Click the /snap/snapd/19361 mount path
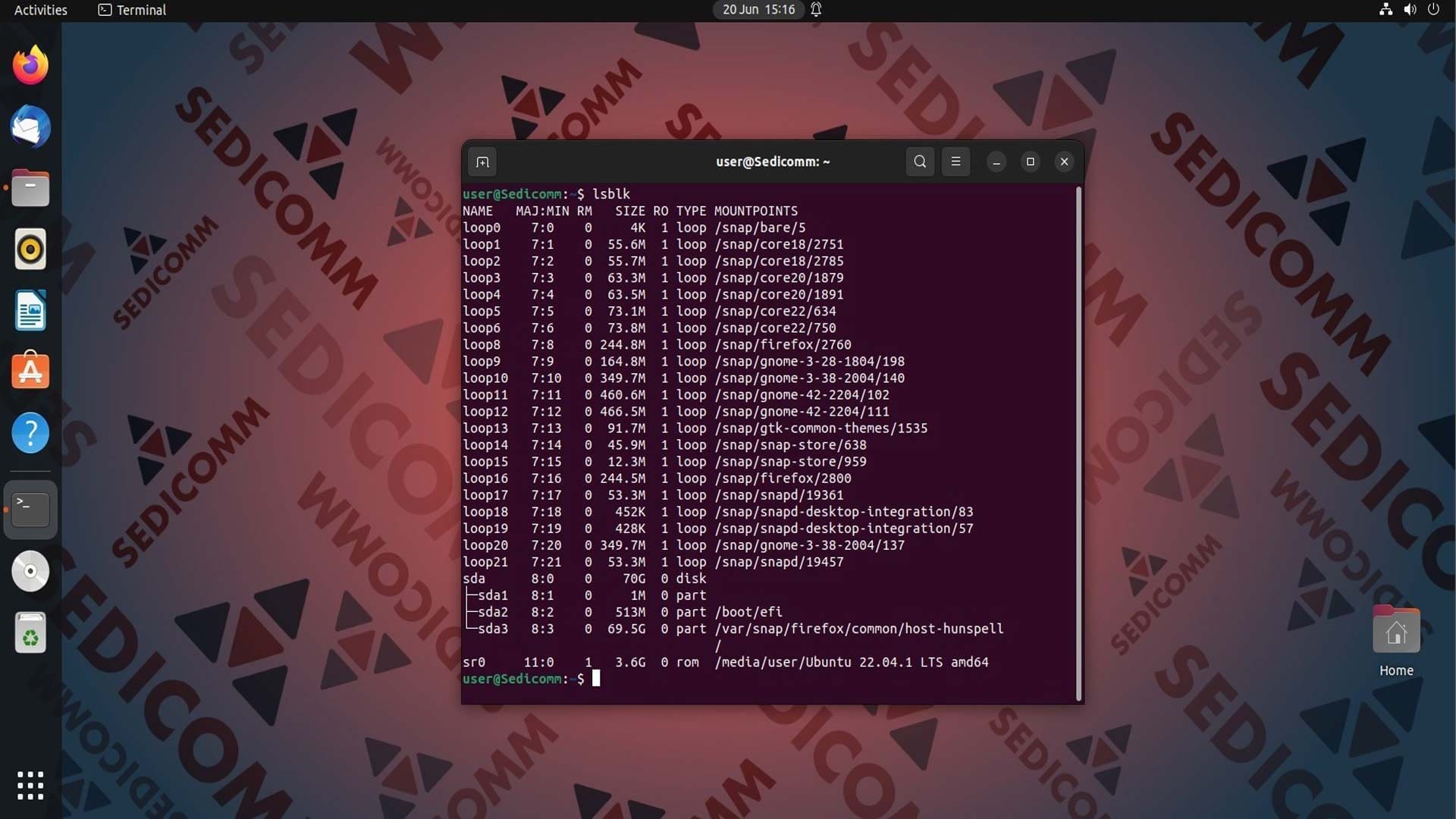Viewport: 1456px width, 819px height. click(779, 494)
